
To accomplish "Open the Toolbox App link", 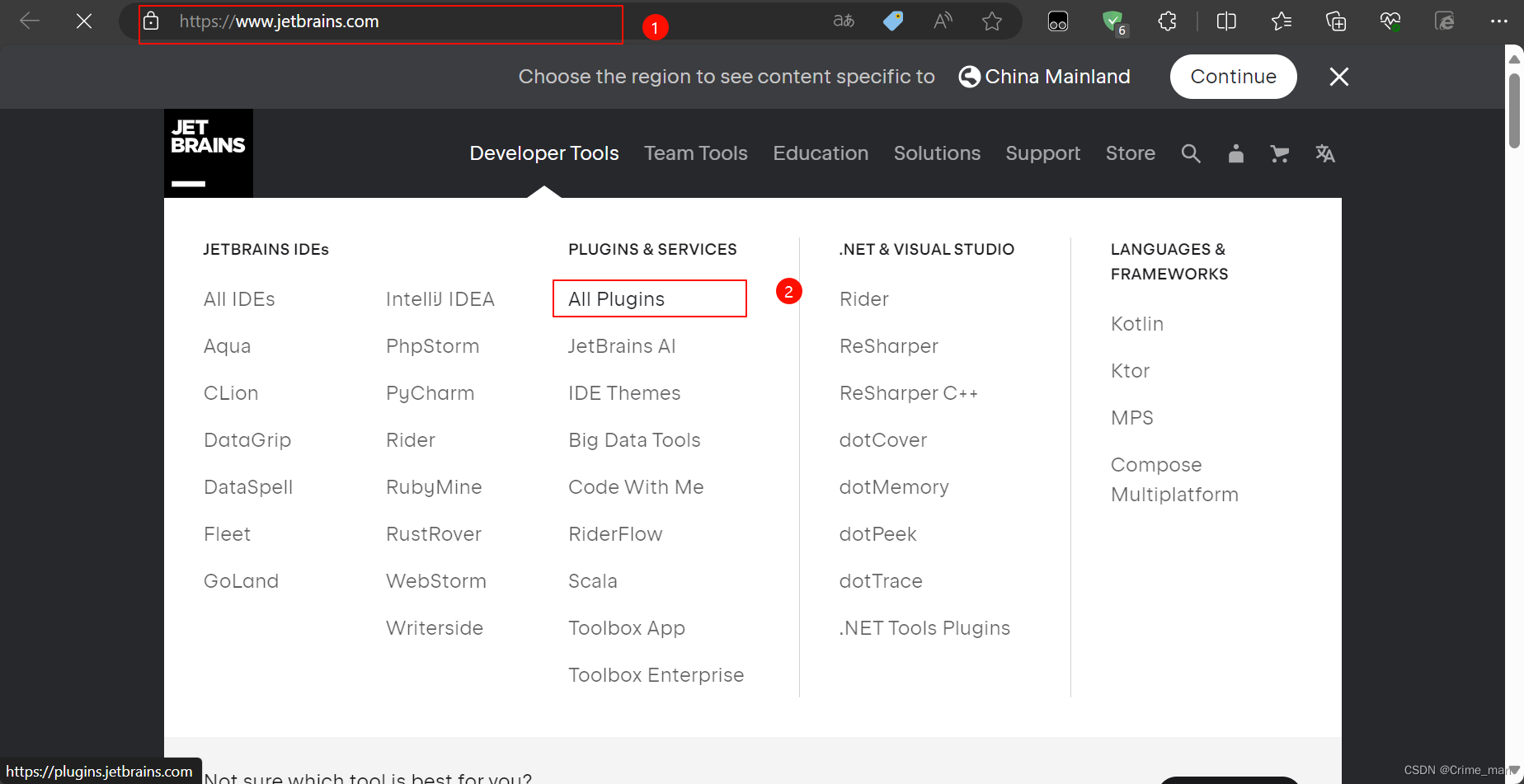I will 627,628.
